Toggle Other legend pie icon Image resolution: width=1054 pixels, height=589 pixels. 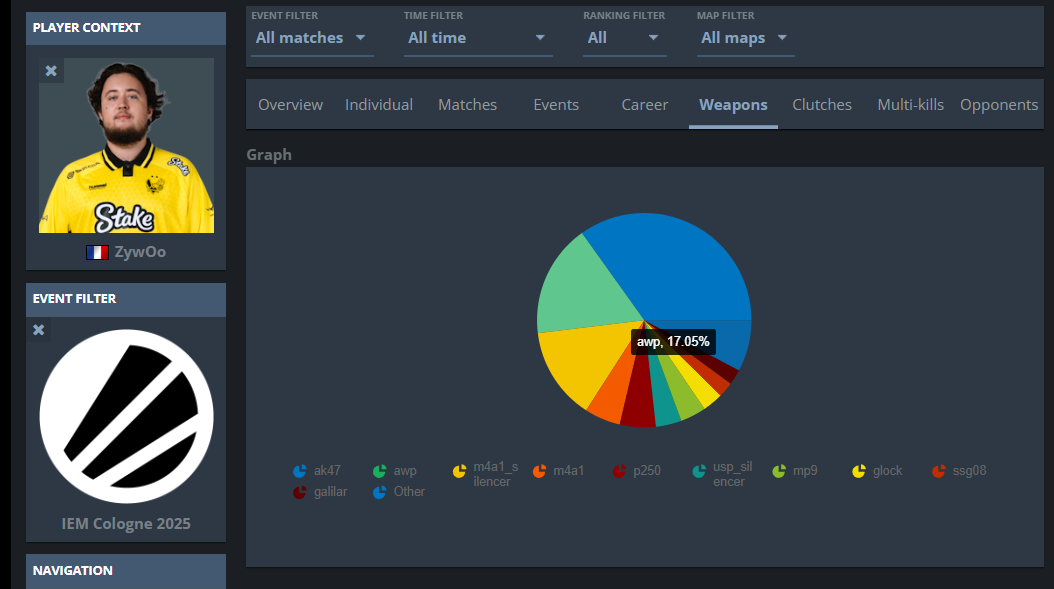[380, 492]
